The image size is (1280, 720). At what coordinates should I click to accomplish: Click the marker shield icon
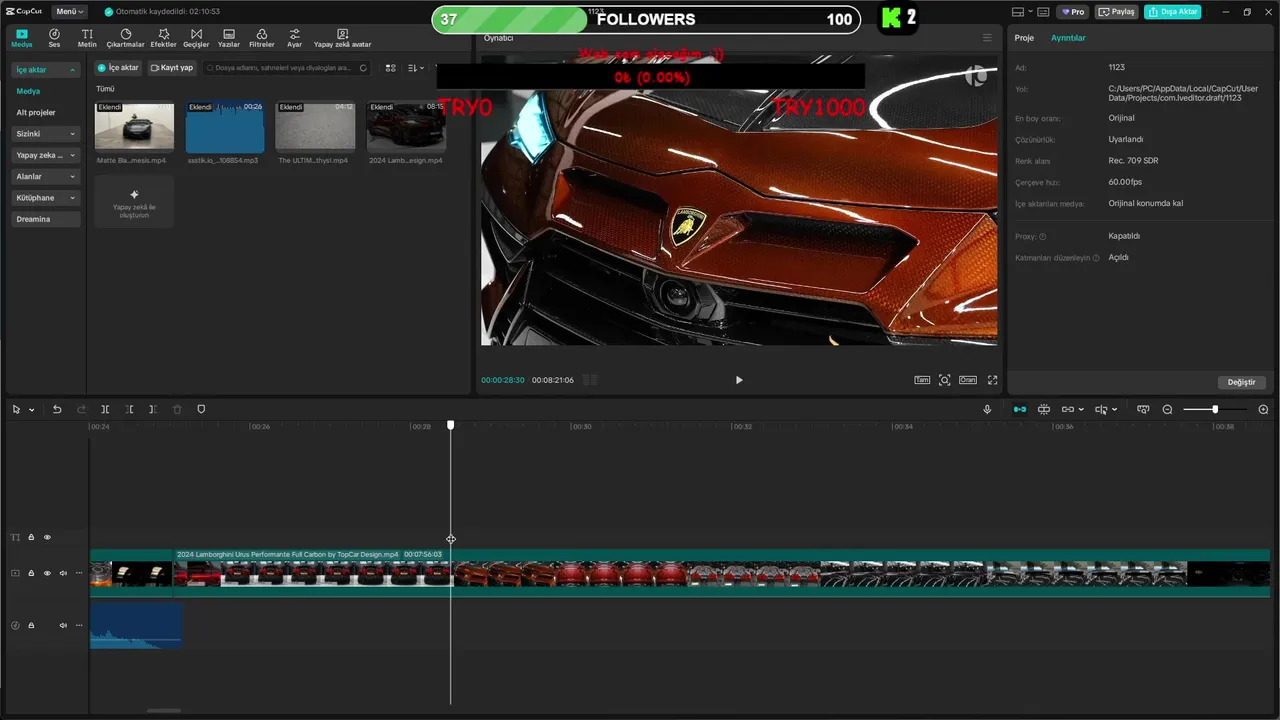tap(201, 409)
